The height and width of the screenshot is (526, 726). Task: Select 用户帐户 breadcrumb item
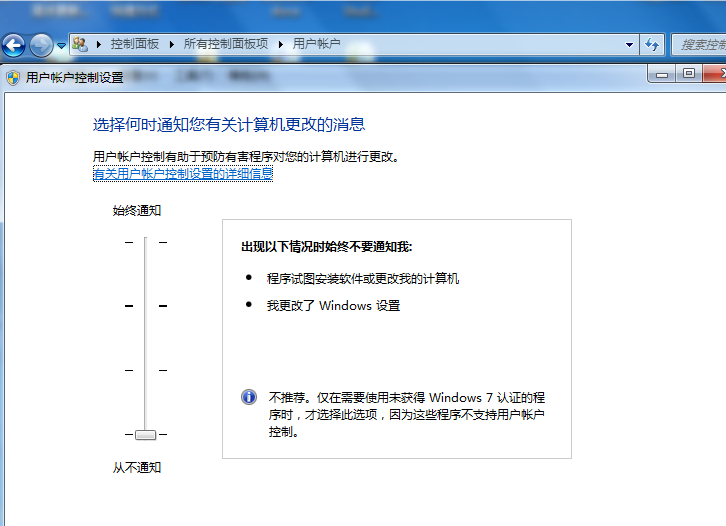pos(317,44)
